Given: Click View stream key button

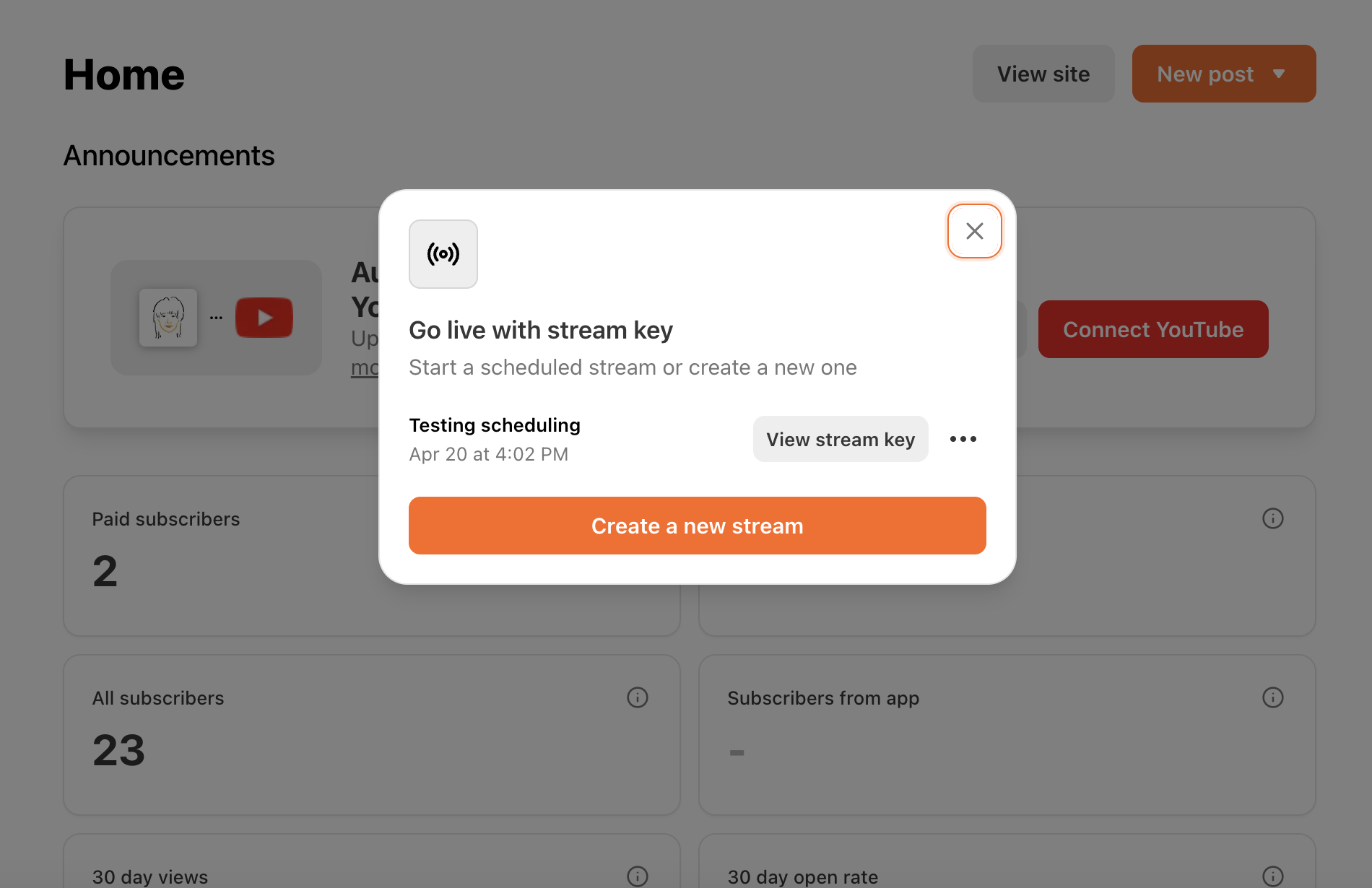Looking at the screenshot, I should (841, 439).
